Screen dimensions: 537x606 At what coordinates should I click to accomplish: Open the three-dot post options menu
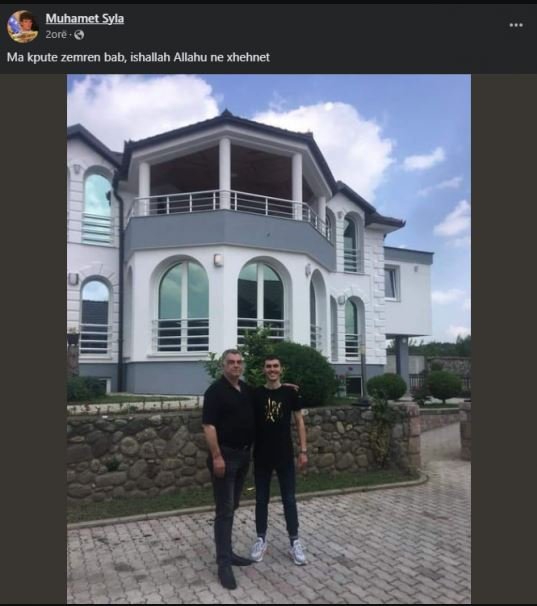(x=516, y=25)
